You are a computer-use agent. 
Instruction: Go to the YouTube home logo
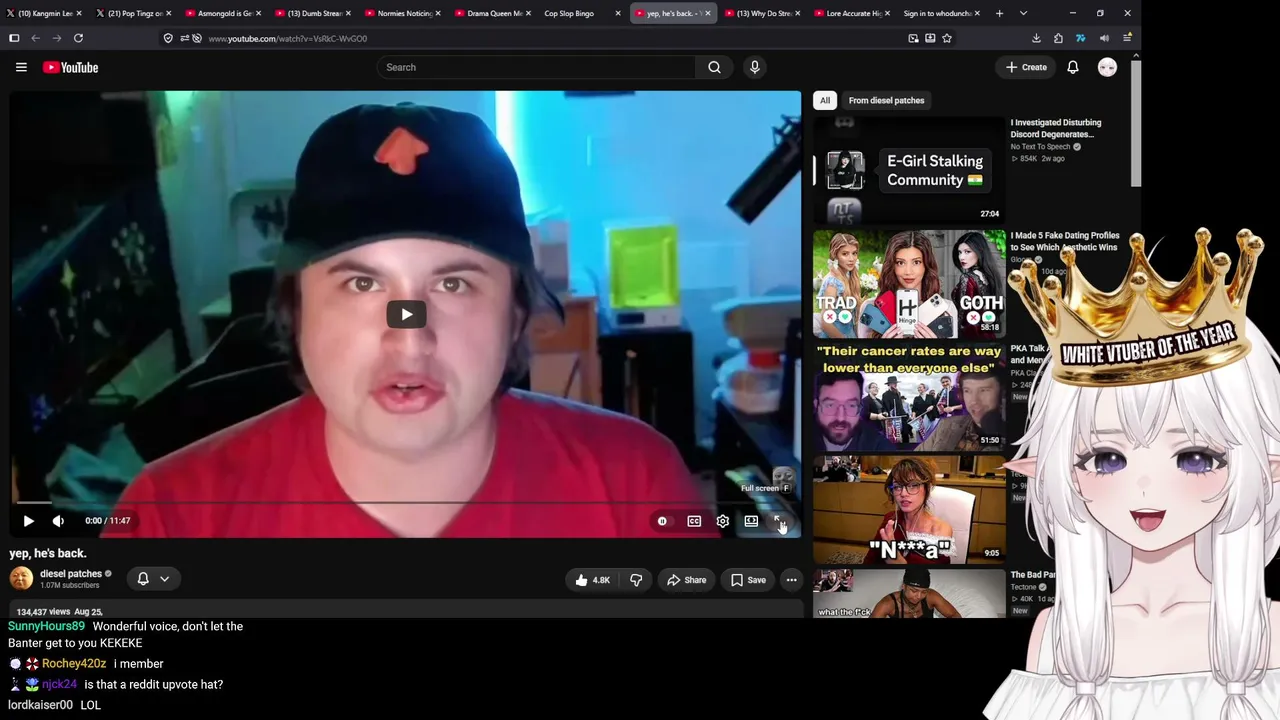click(x=70, y=67)
